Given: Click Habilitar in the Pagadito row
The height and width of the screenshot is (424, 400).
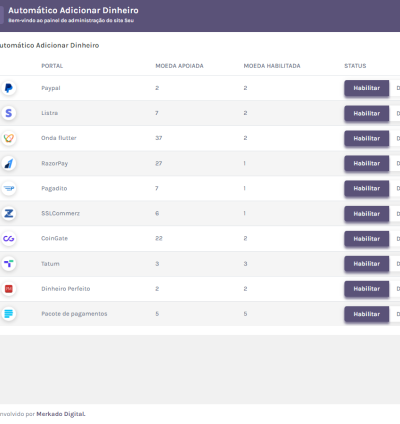Looking at the screenshot, I should pyautogui.click(x=367, y=188).
